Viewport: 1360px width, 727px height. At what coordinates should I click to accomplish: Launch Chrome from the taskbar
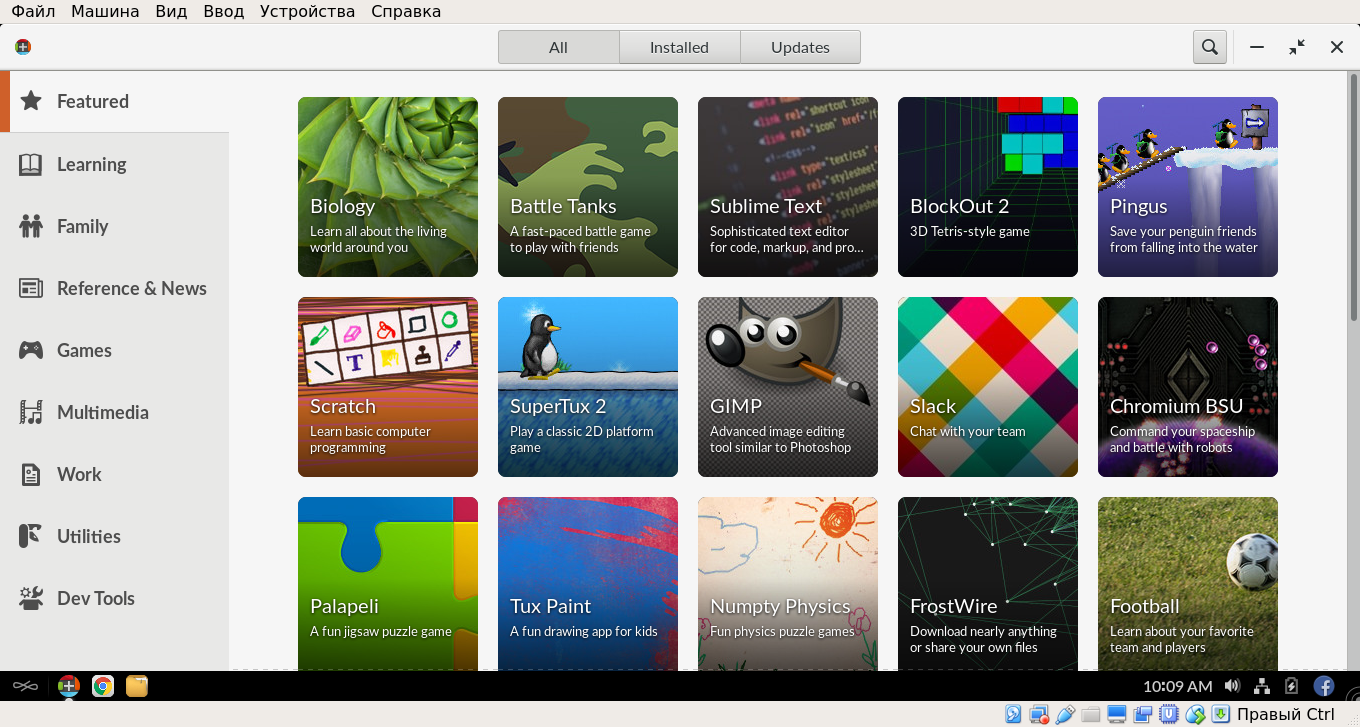click(102, 686)
